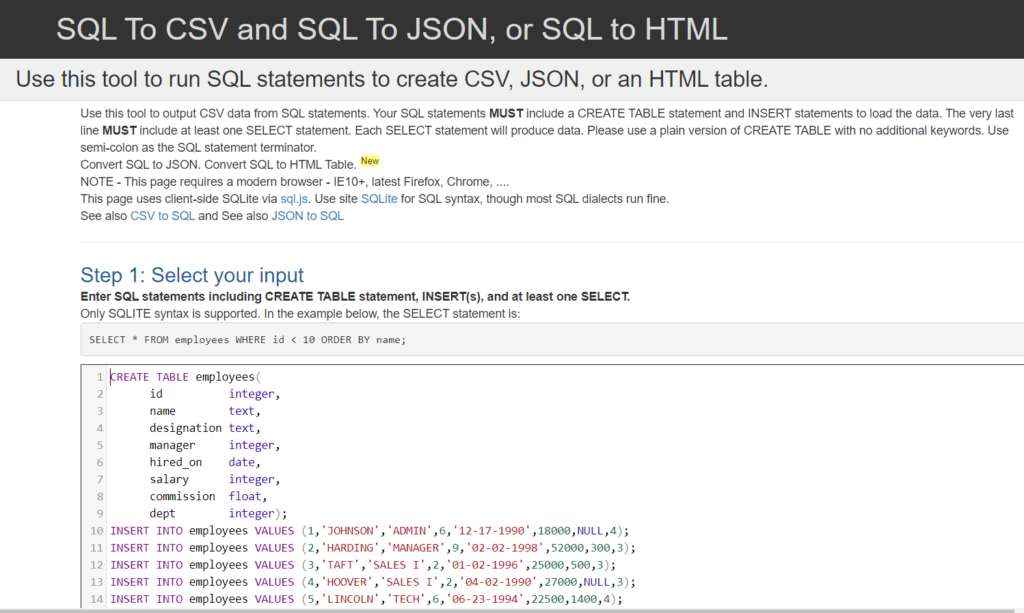Click the INSERT line for HOOVER
Viewport: 1024px width, 613px height.
(x=373, y=582)
